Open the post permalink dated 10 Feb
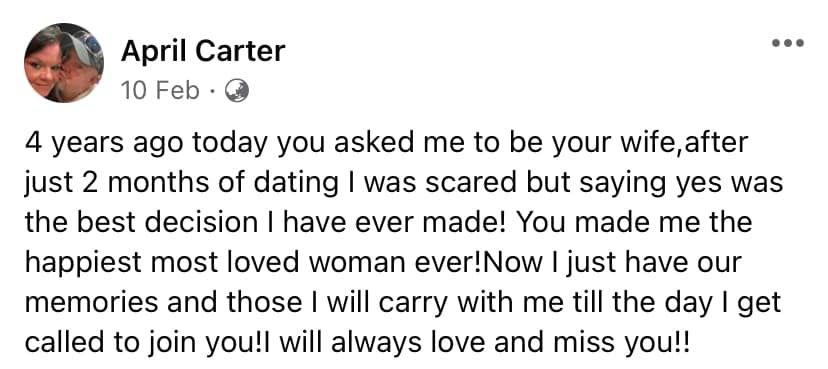 (x=161, y=91)
